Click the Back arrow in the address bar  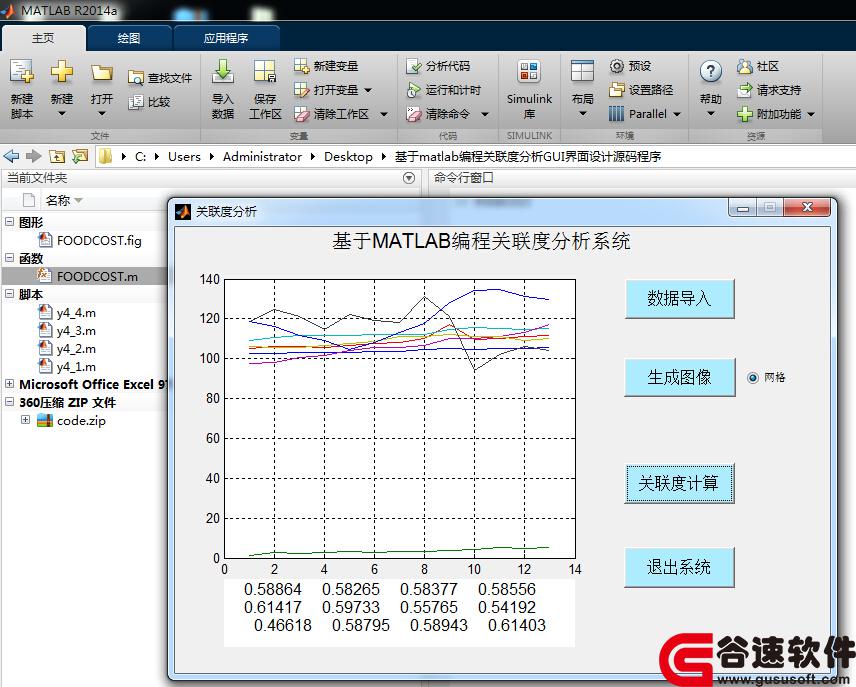pyautogui.click(x=11, y=157)
